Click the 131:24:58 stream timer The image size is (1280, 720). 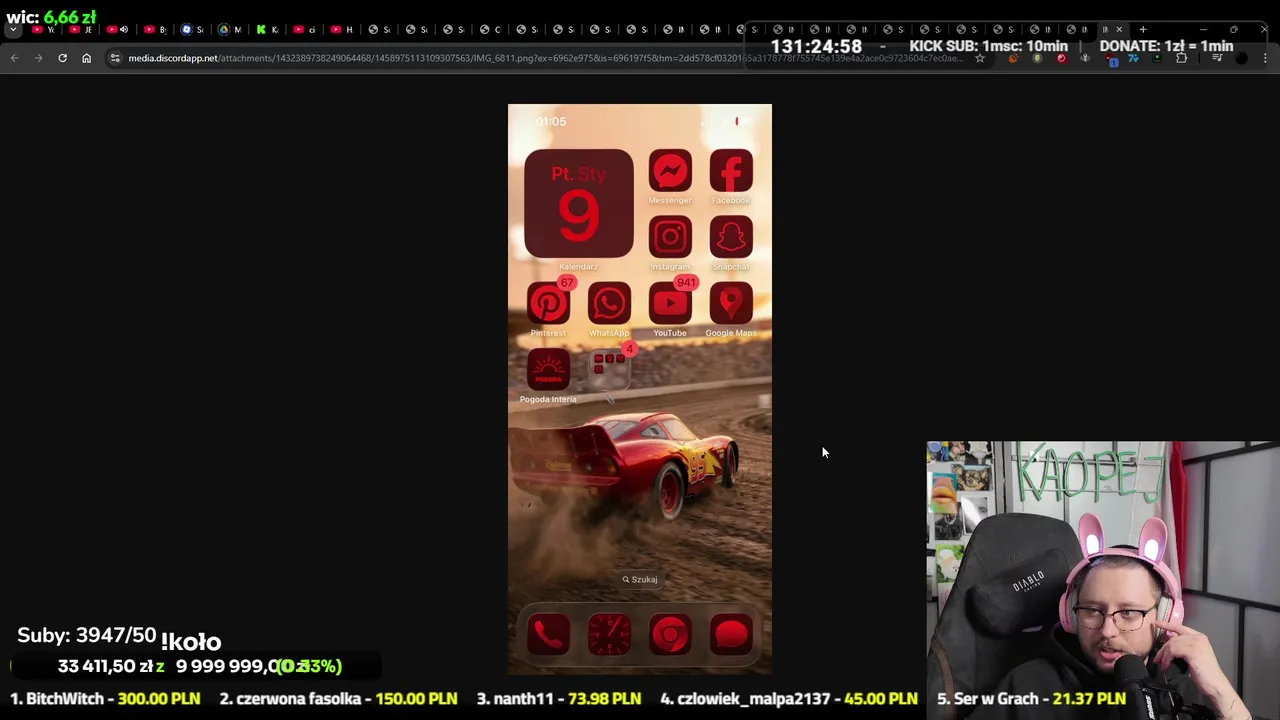point(816,46)
